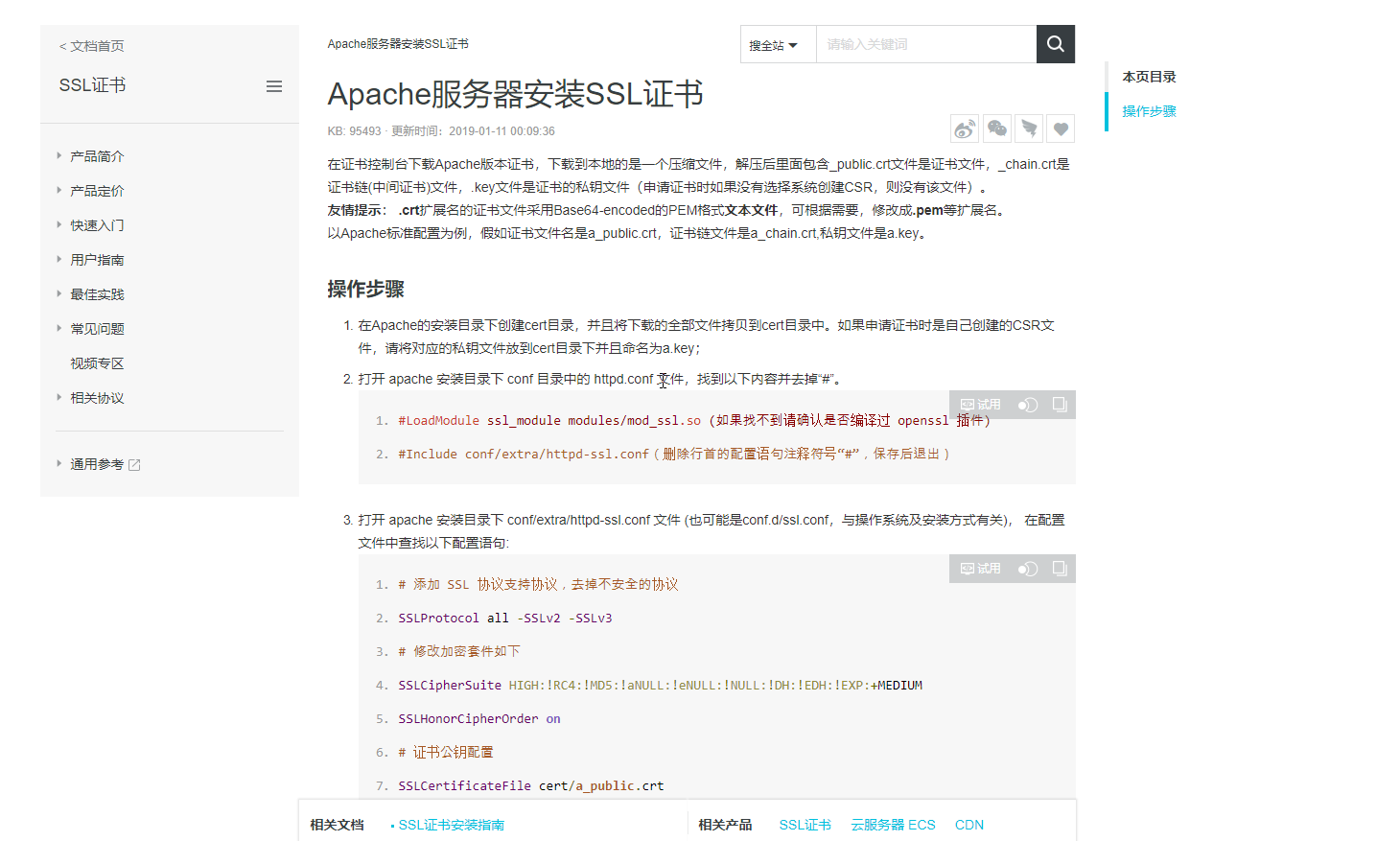Expand the 快速入门 section

[x=97, y=225]
